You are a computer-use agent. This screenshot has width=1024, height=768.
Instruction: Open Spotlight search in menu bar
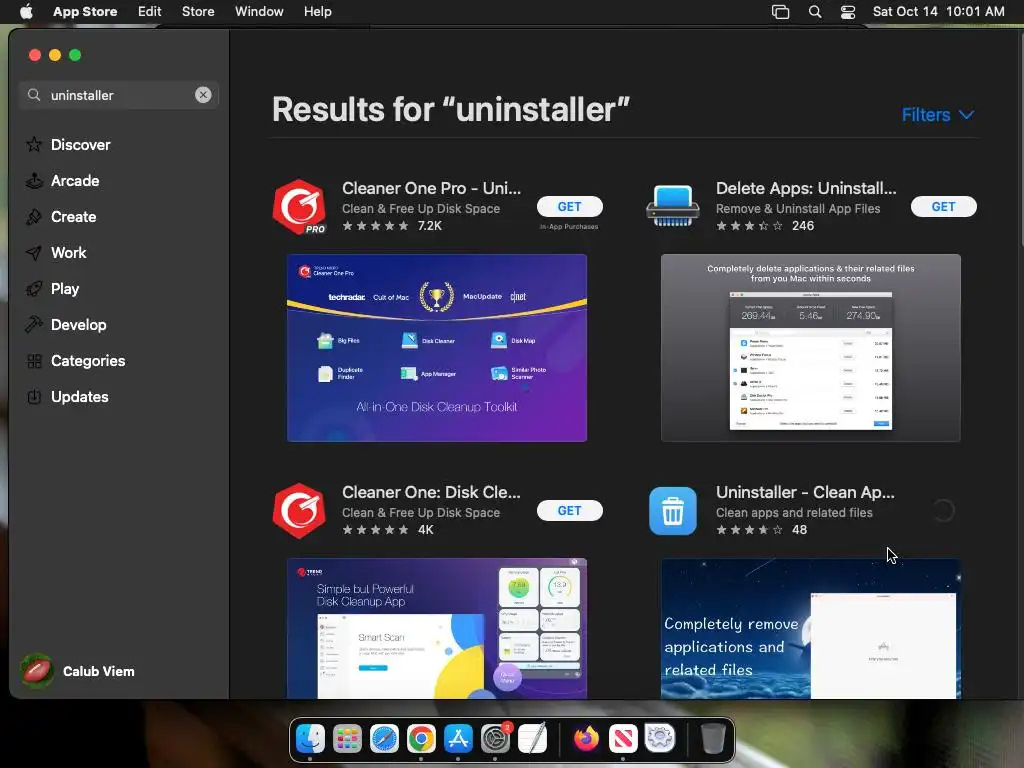click(x=815, y=12)
